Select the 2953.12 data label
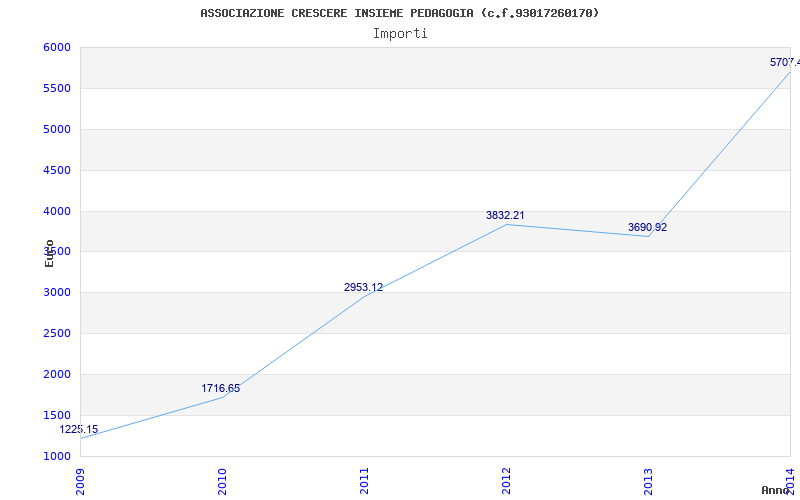The image size is (800, 500). (363, 287)
